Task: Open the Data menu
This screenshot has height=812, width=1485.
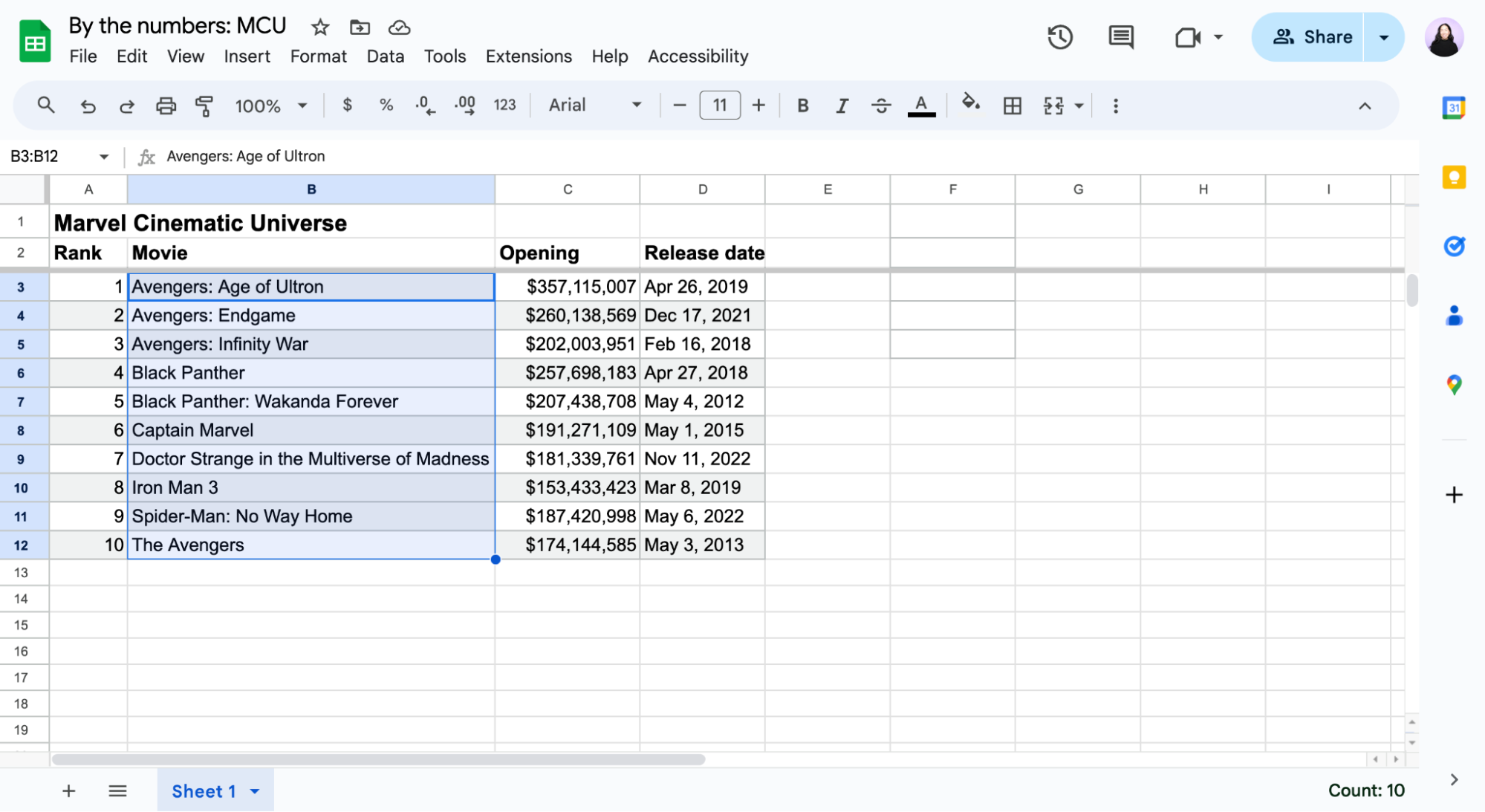Action: pyautogui.click(x=386, y=56)
